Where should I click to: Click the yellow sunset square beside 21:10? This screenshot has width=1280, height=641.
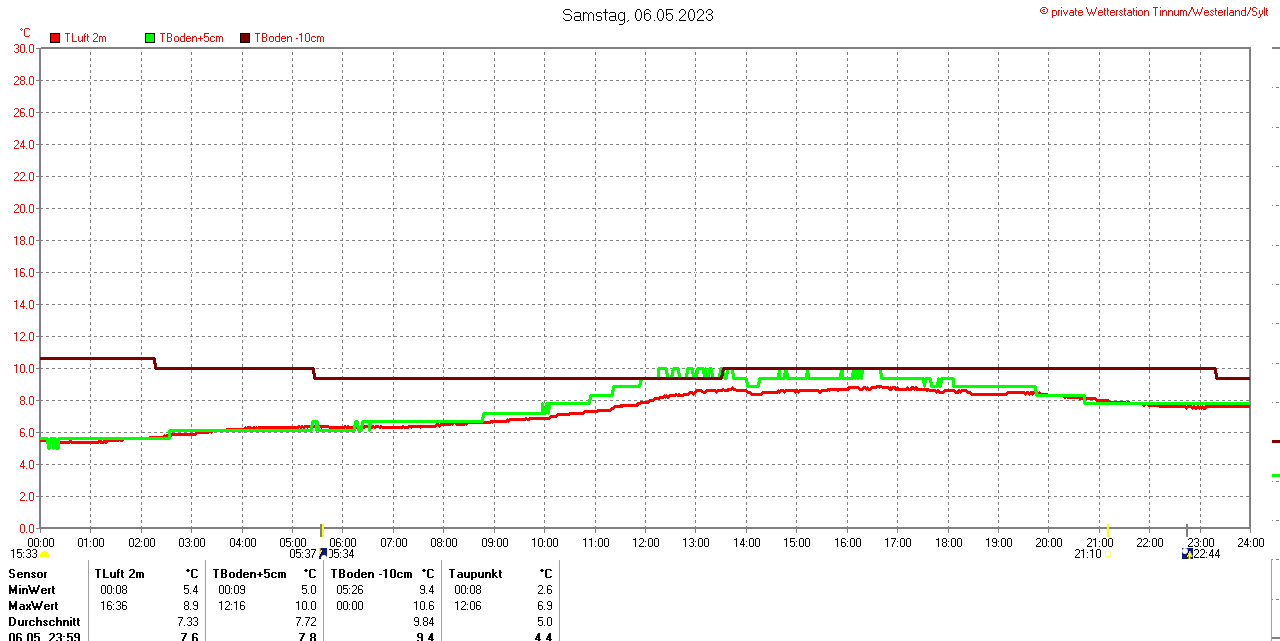tap(1108, 554)
